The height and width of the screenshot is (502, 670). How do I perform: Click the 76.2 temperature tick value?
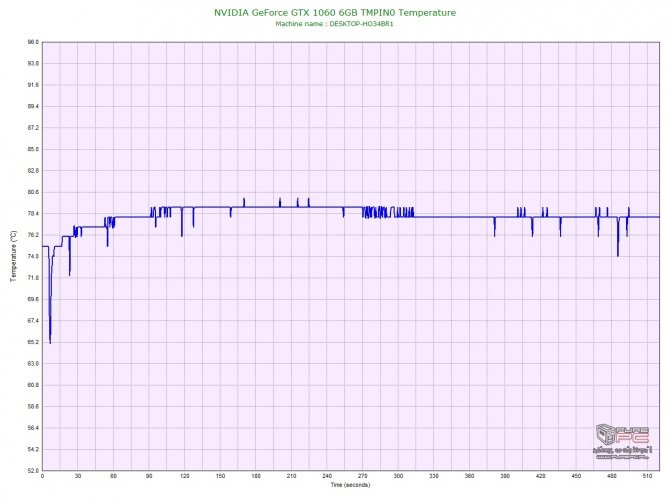[x=33, y=235]
